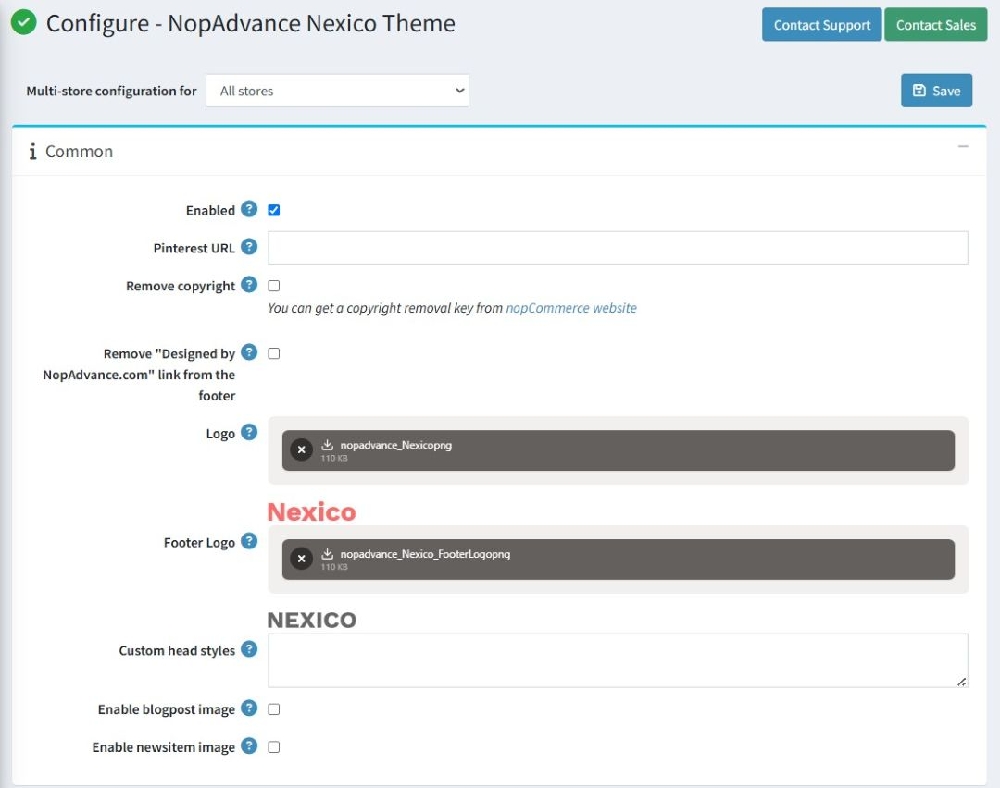
Task: Click the help icon beside Pinterest URL
Action: (249, 247)
